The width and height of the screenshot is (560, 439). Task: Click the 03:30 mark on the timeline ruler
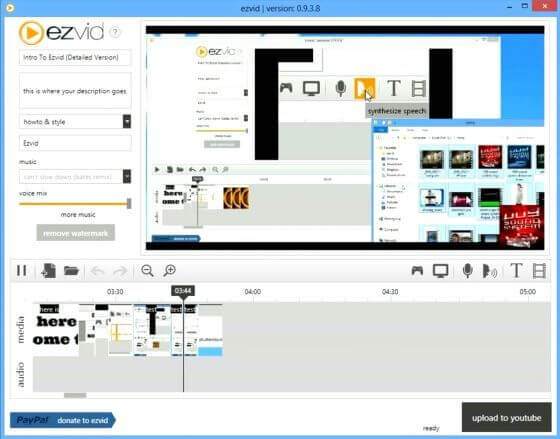click(x=115, y=292)
